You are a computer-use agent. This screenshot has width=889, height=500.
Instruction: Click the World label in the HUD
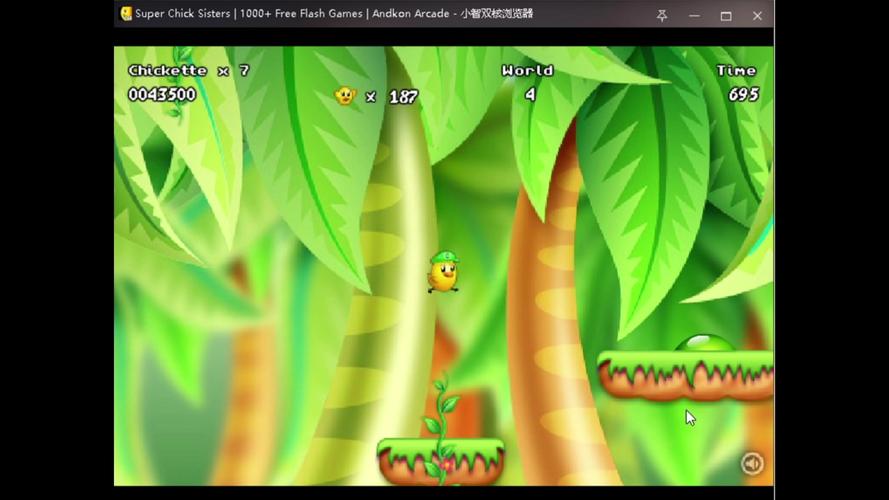pyautogui.click(x=527, y=71)
